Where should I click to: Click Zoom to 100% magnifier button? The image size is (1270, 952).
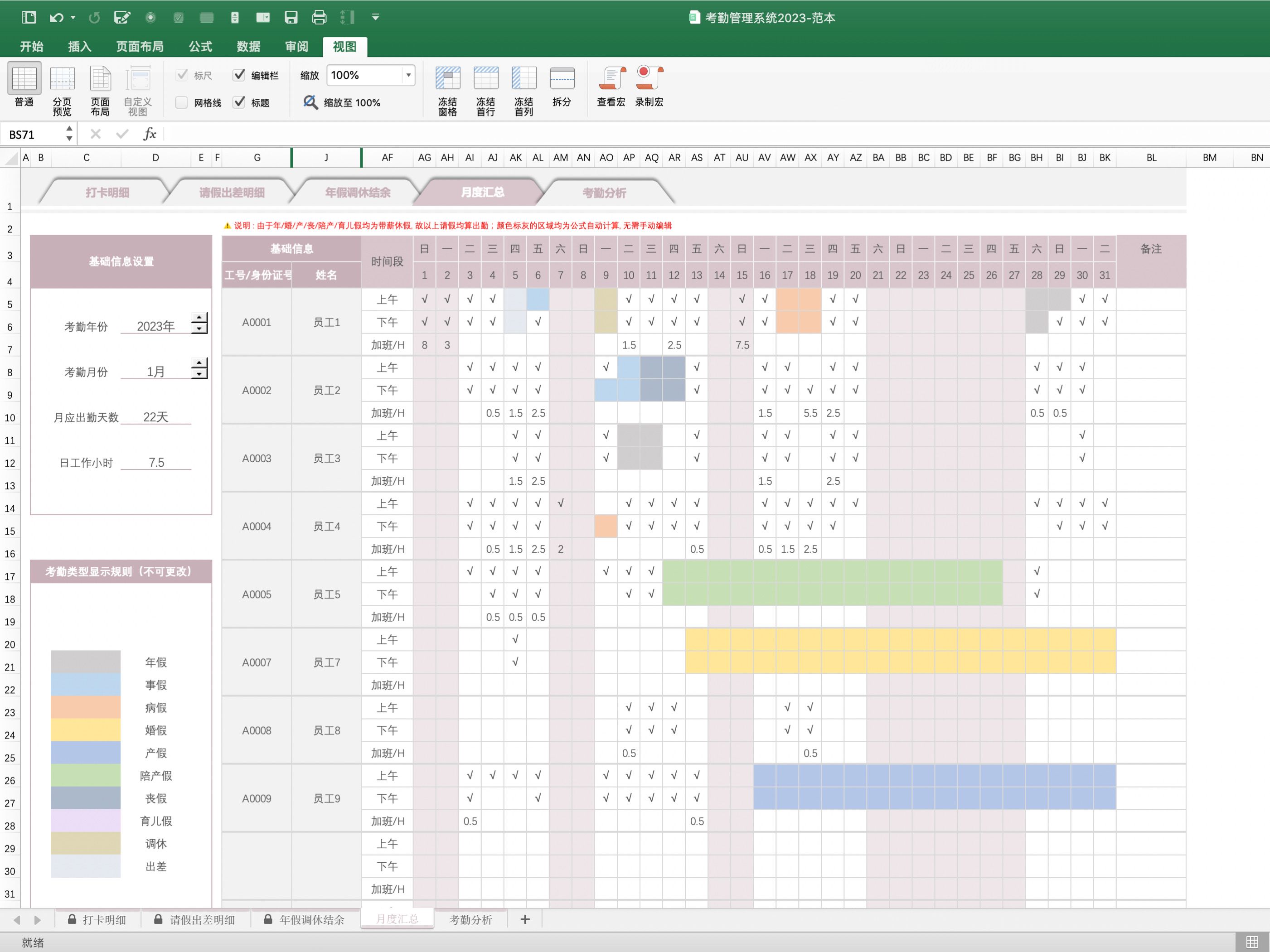342,102
